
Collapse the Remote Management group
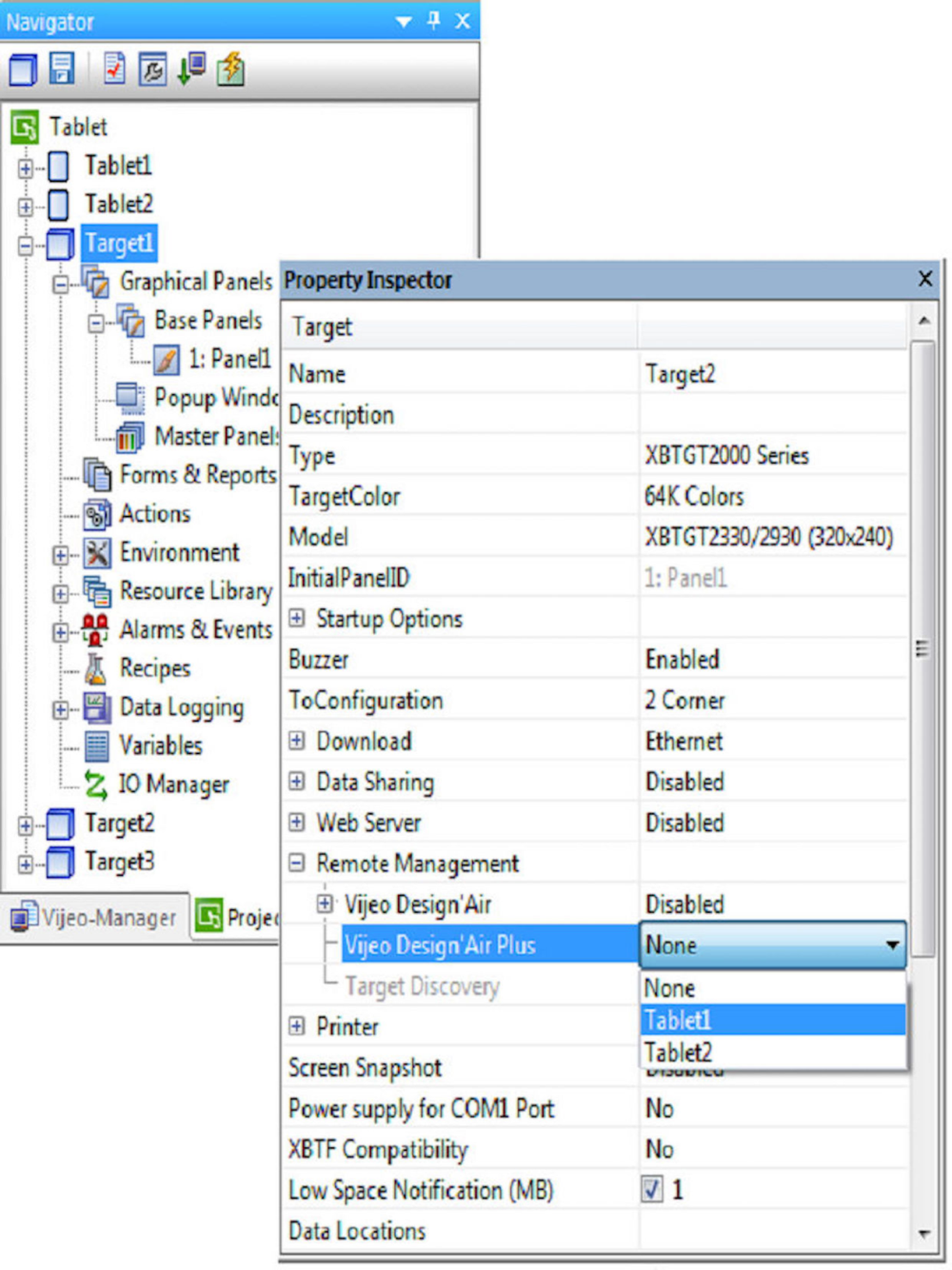[297, 863]
